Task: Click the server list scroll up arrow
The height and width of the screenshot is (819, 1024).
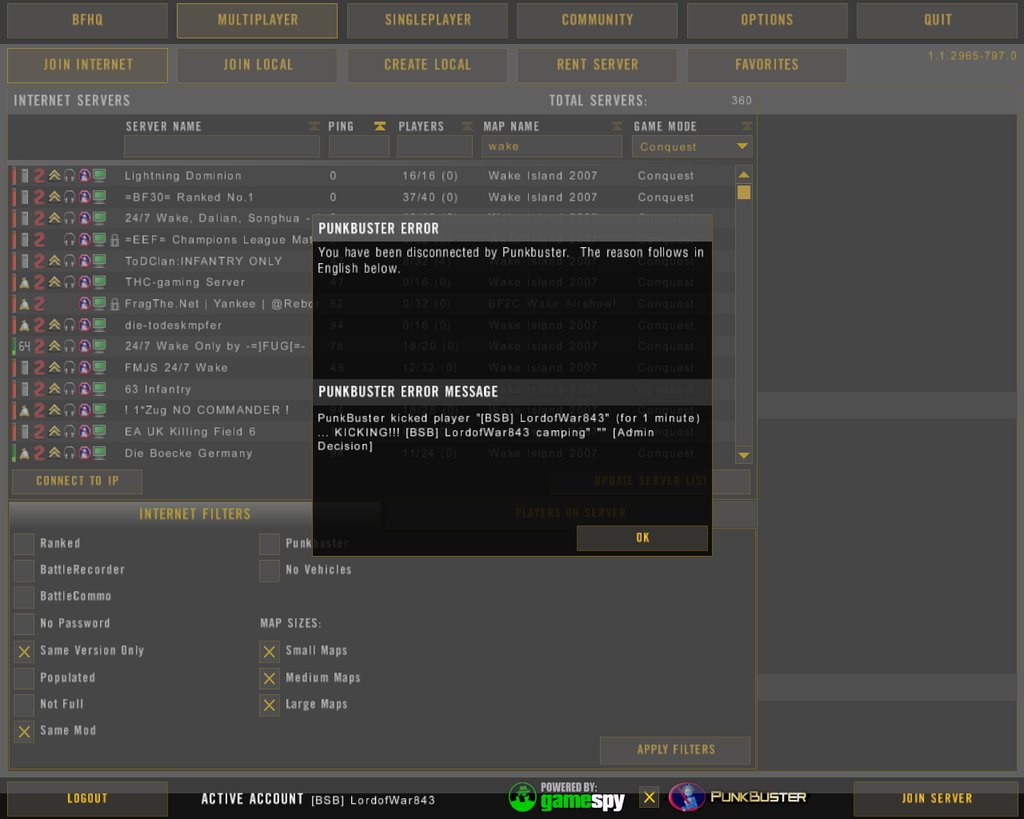Action: pos(744,174)
